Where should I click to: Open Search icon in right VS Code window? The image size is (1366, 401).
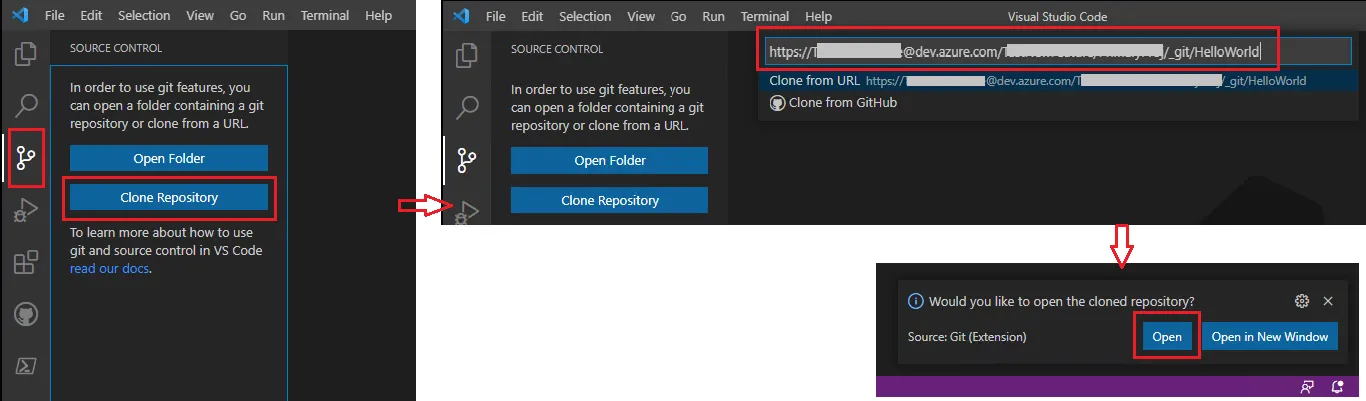point(466,107)
